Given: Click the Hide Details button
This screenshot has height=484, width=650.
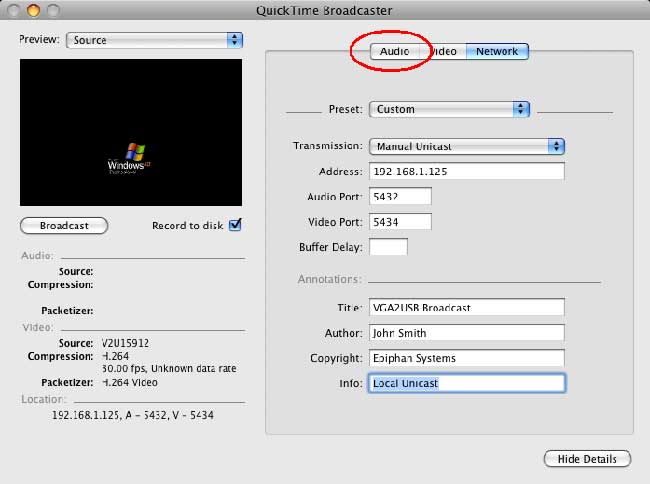Looking at the screenshot, I should 587,459.
